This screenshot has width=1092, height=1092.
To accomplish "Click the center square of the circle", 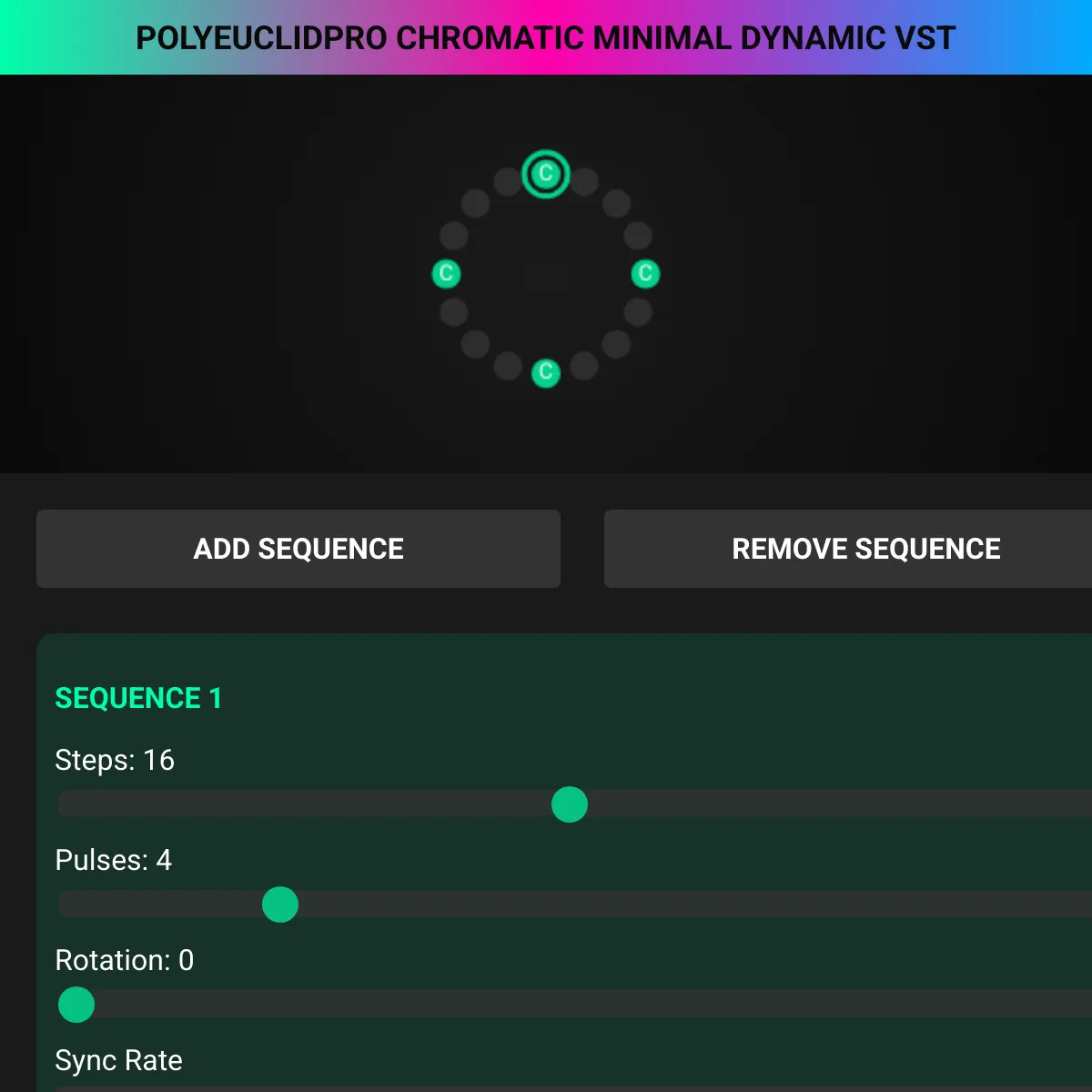I will click(546, 274).
